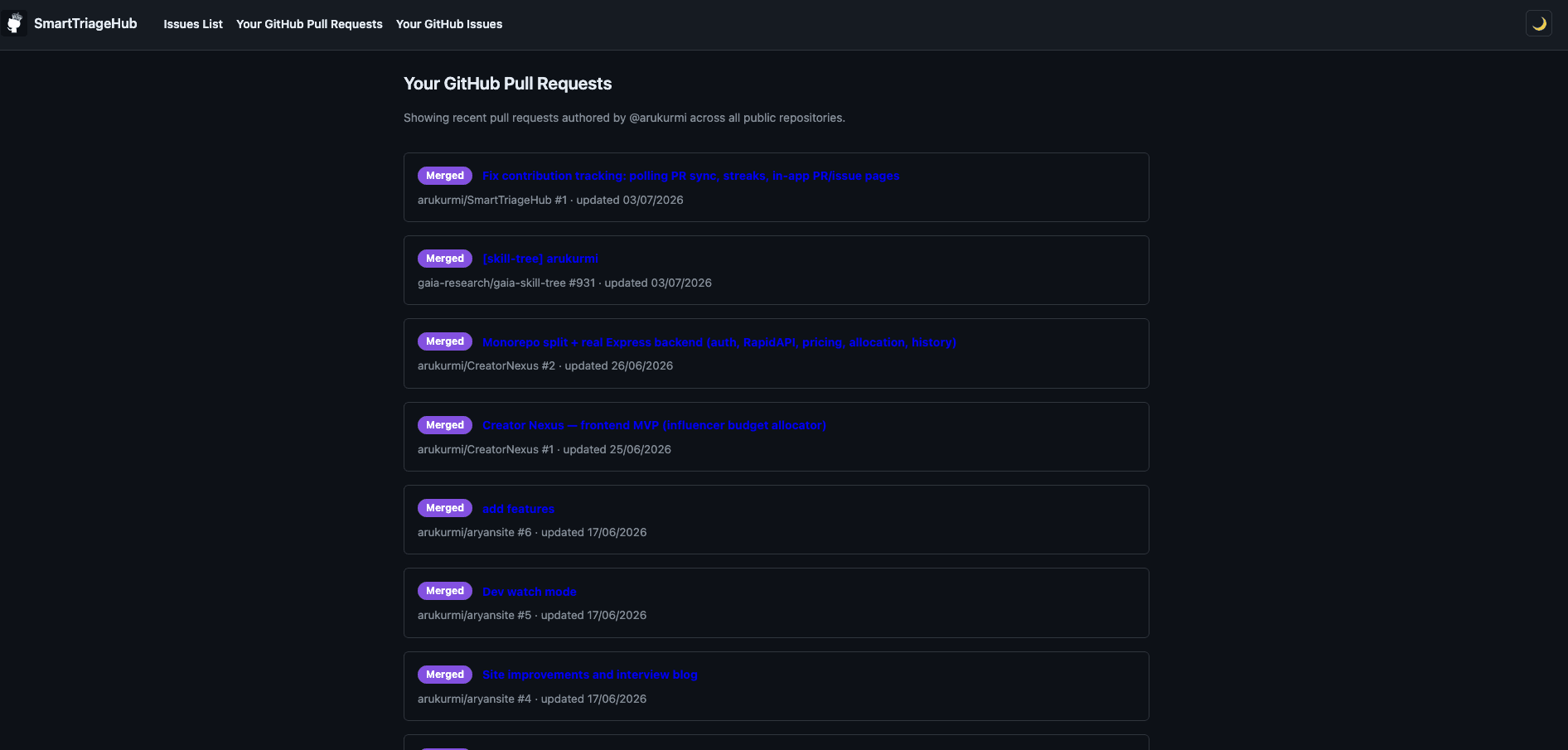1568x750 pixels.
Task: Select text arukurmi/SmartTriageHub #1 · updated 03/07/2026
Action: tap(550, 200)
